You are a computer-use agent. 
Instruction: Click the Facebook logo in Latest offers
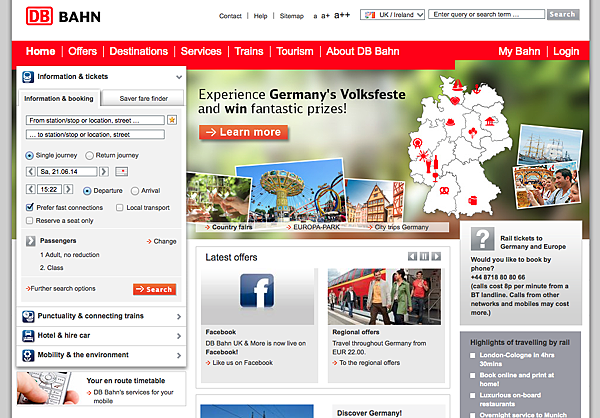coord(257,291)
